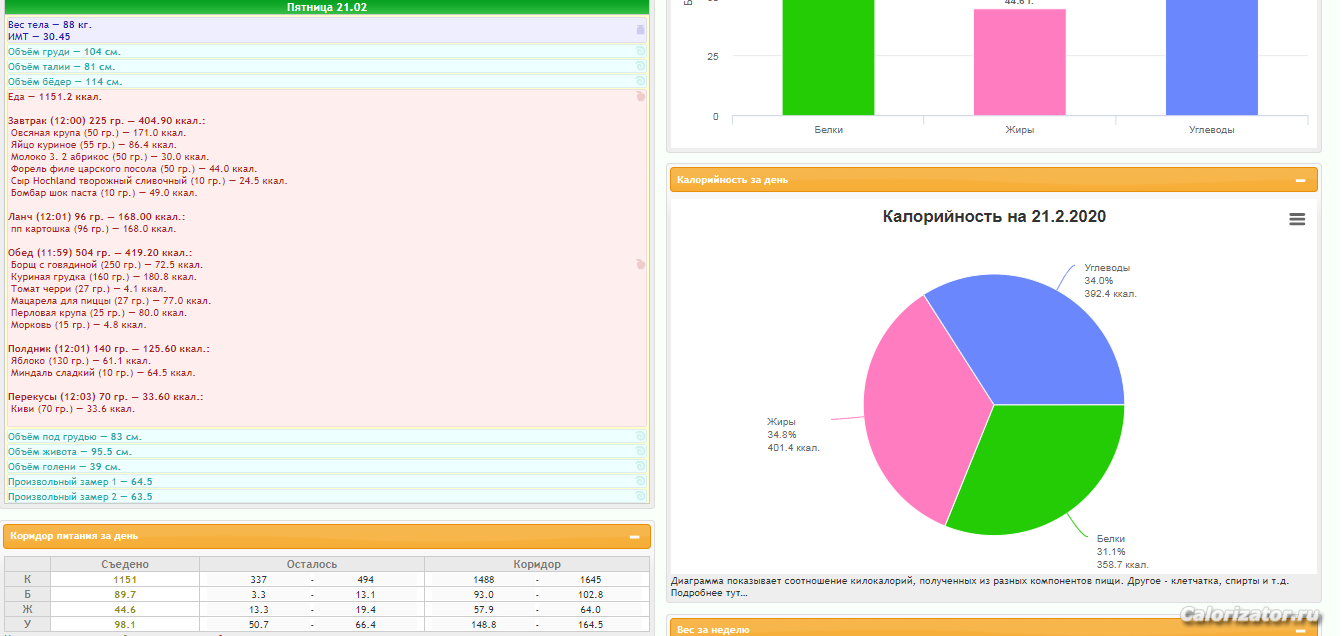The width and height of the screenshot is (1343, 636).
Task: Click the Завтрак meal heading
Action: (105, 120)
